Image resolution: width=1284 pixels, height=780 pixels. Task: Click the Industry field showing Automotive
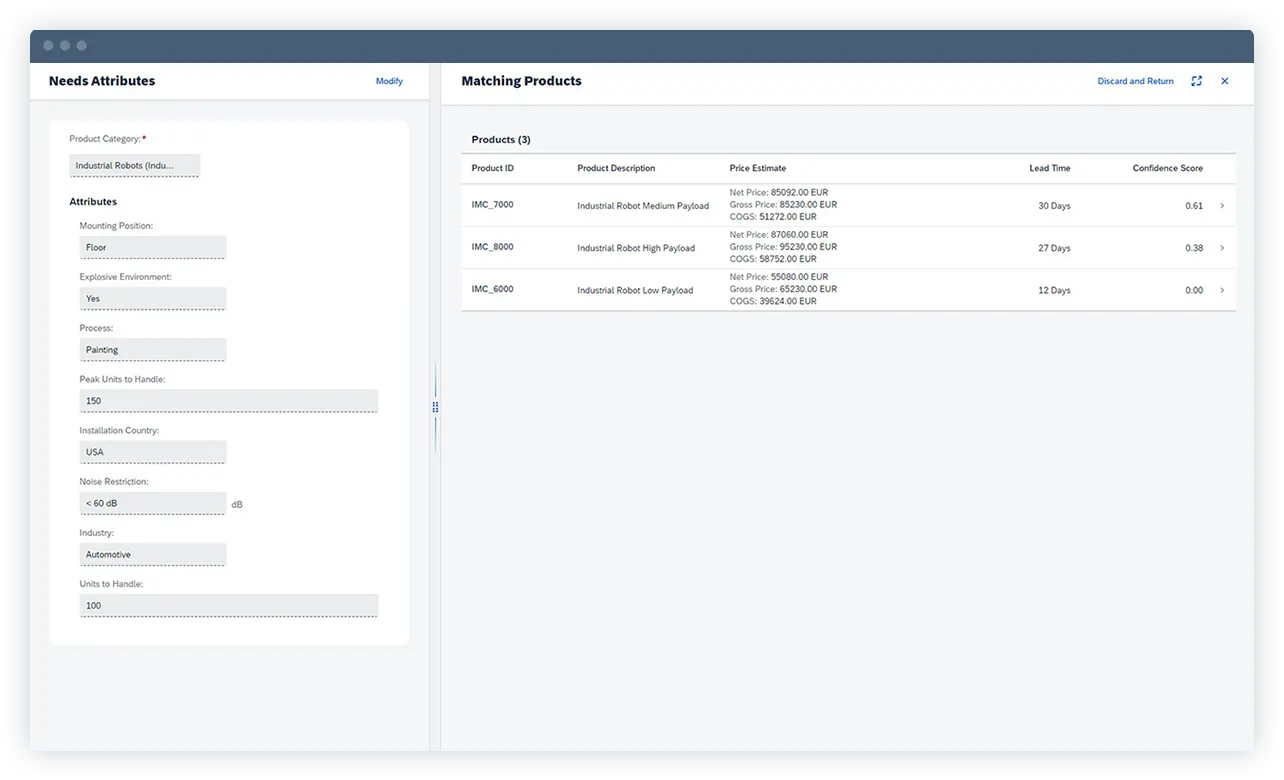(x=152, y=554)
